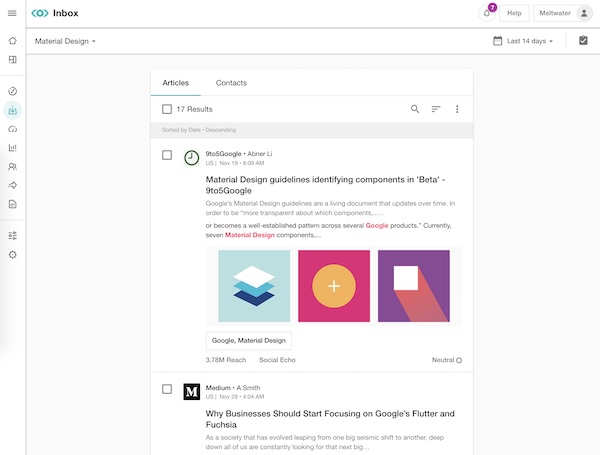This screenshot has height=455, width=600.
Task: Open the Last 14 days date dropdown
Action: (530, 41)
